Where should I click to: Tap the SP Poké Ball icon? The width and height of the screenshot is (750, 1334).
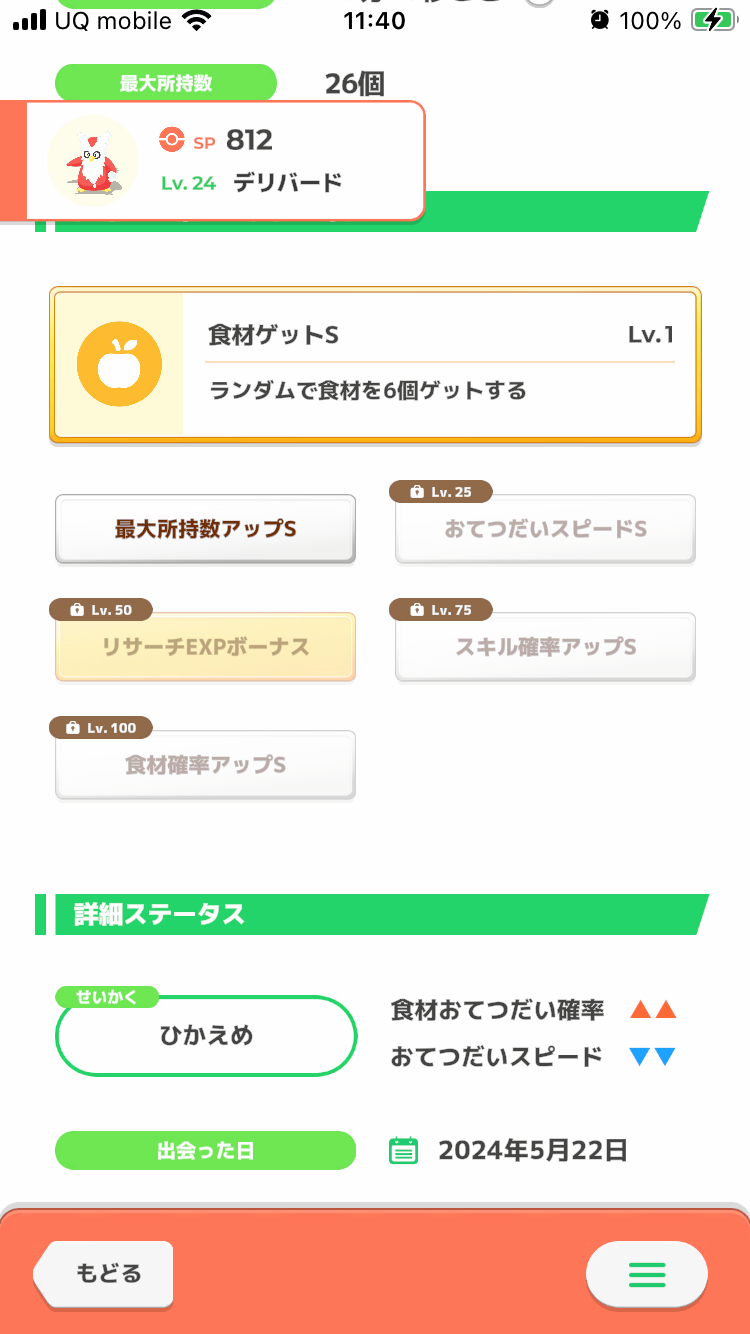(172, 141)
